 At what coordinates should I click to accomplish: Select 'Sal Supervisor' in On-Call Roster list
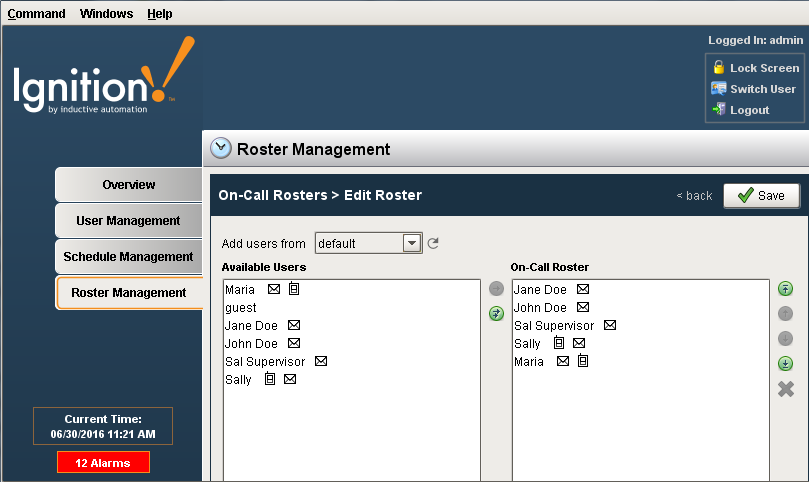click(x=554, y=326)
